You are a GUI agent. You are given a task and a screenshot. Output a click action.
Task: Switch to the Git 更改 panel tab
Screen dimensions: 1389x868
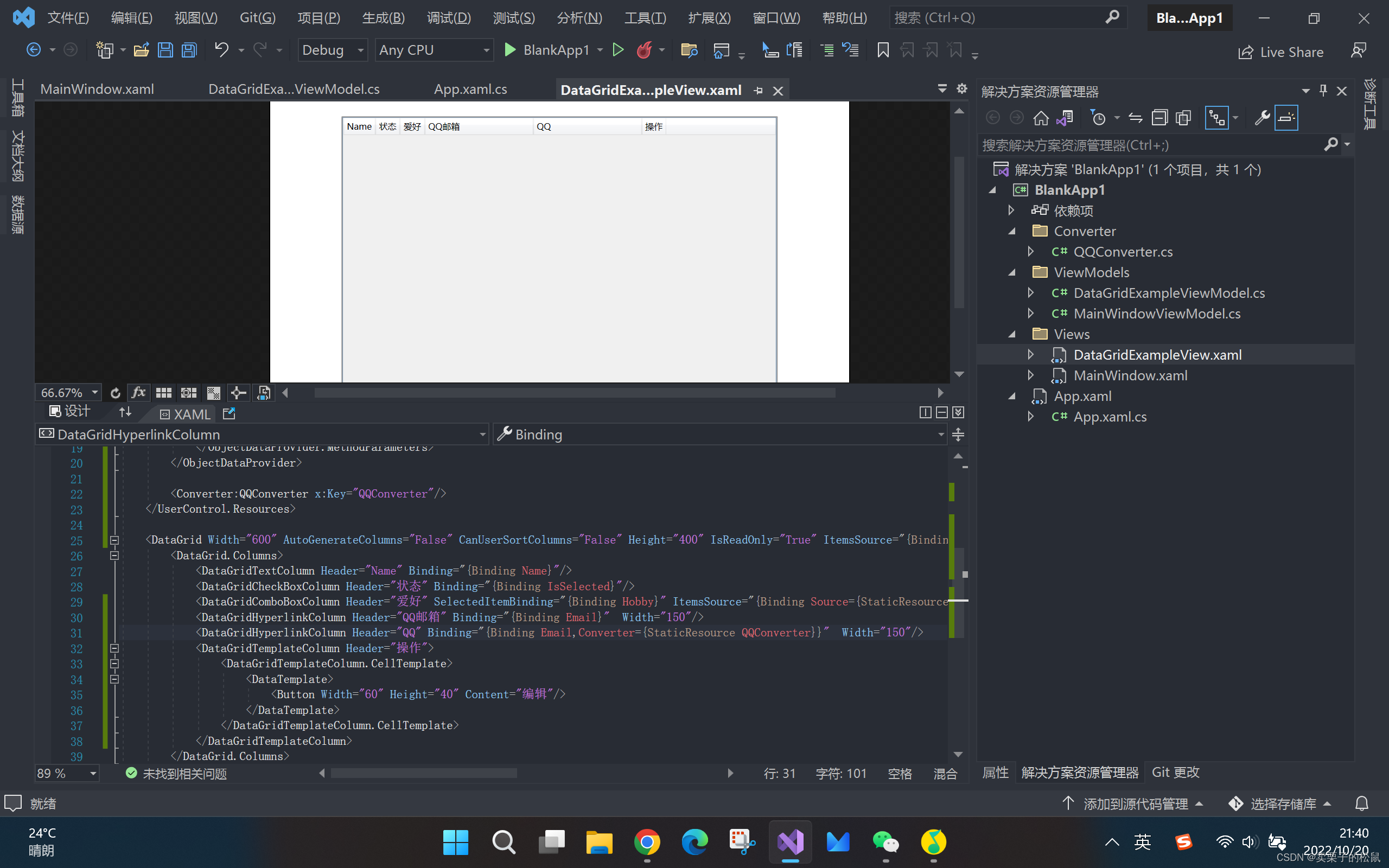coord(1175,772)
